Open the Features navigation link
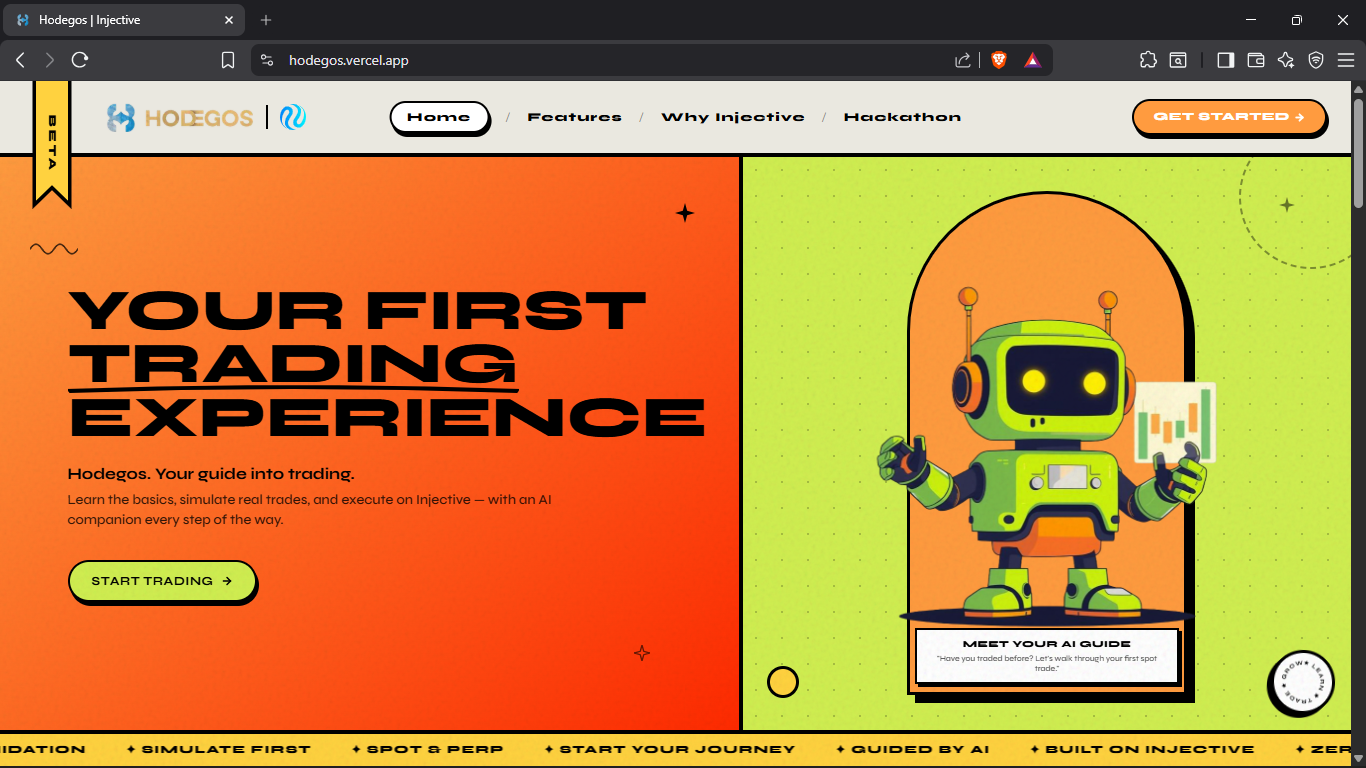The image size is (1366, 768). (575, 117)
